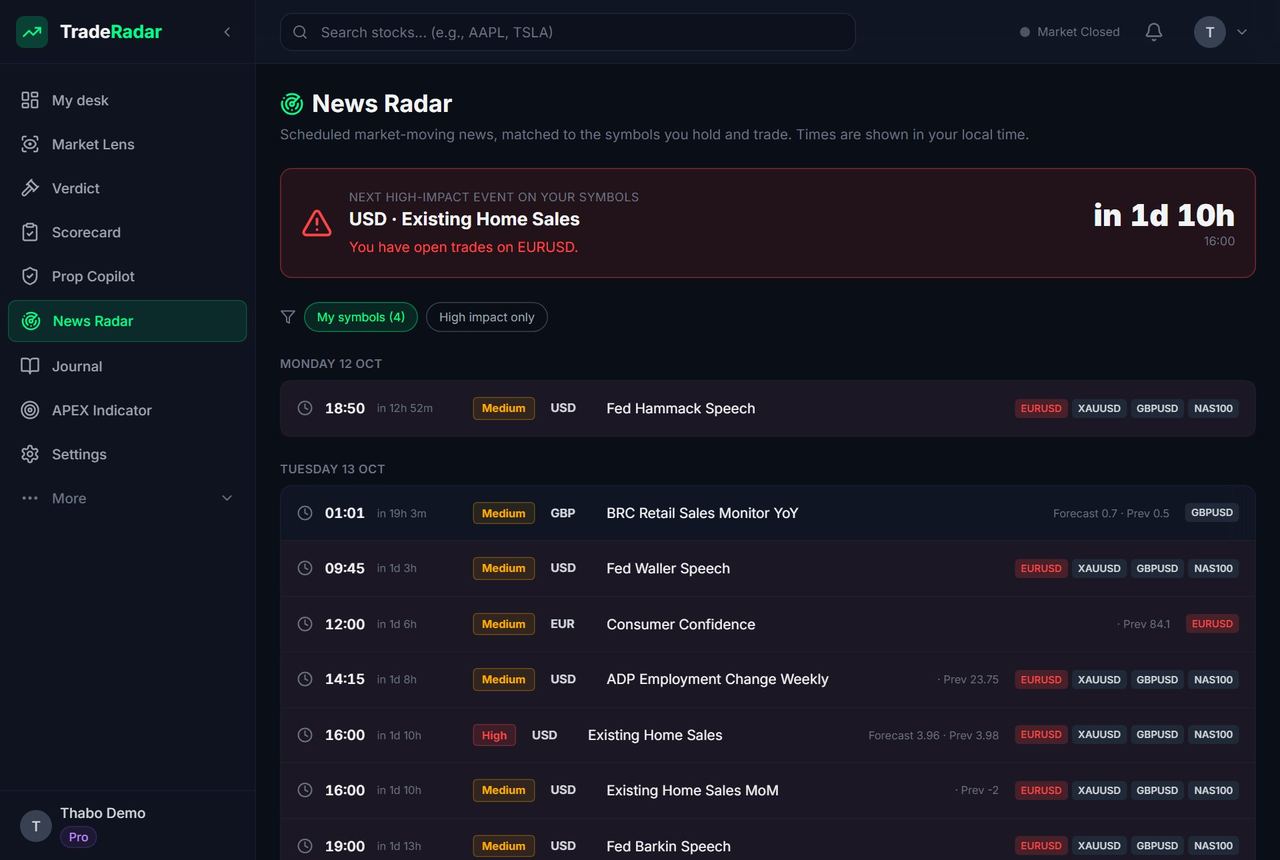Open the account dropdown chevron

tap(1242, 32)
